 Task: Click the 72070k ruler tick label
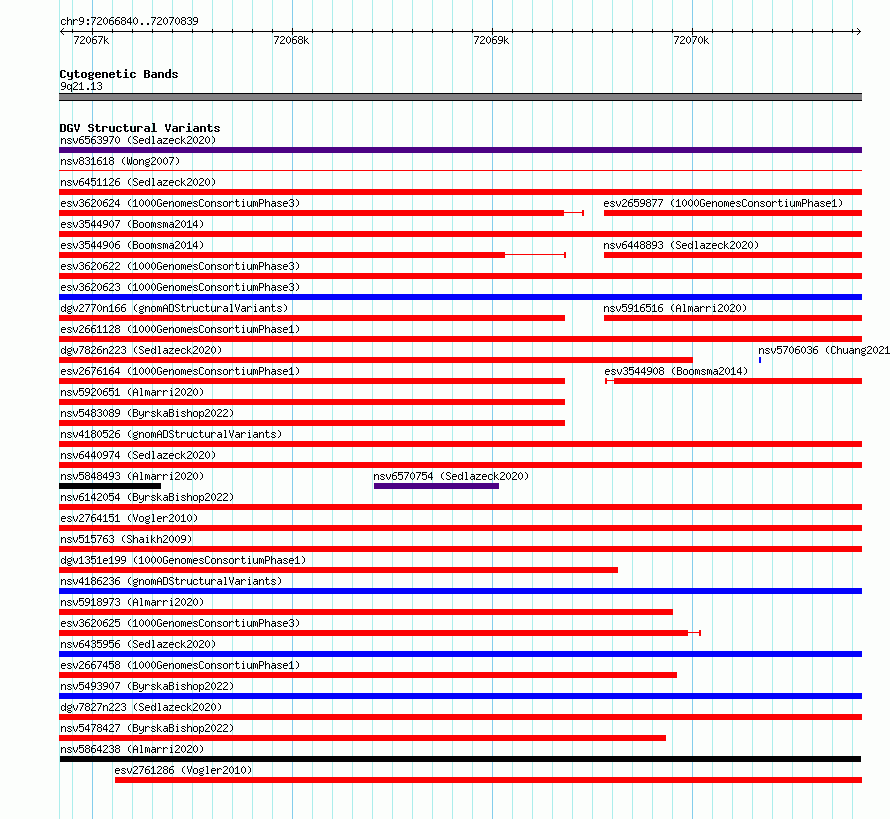(691, 40)
